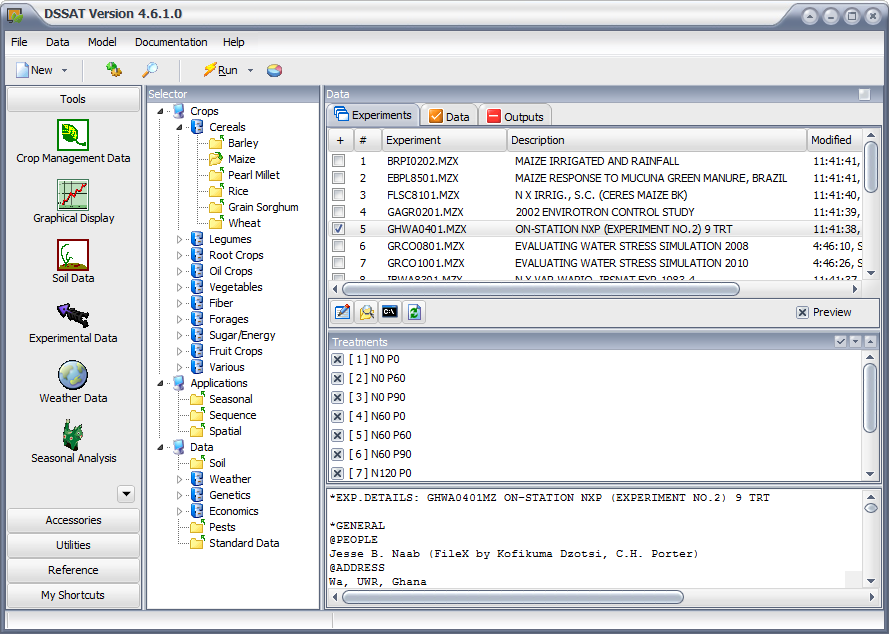Open the Model menu
889x634 pixels.
(x=102, y=42)
